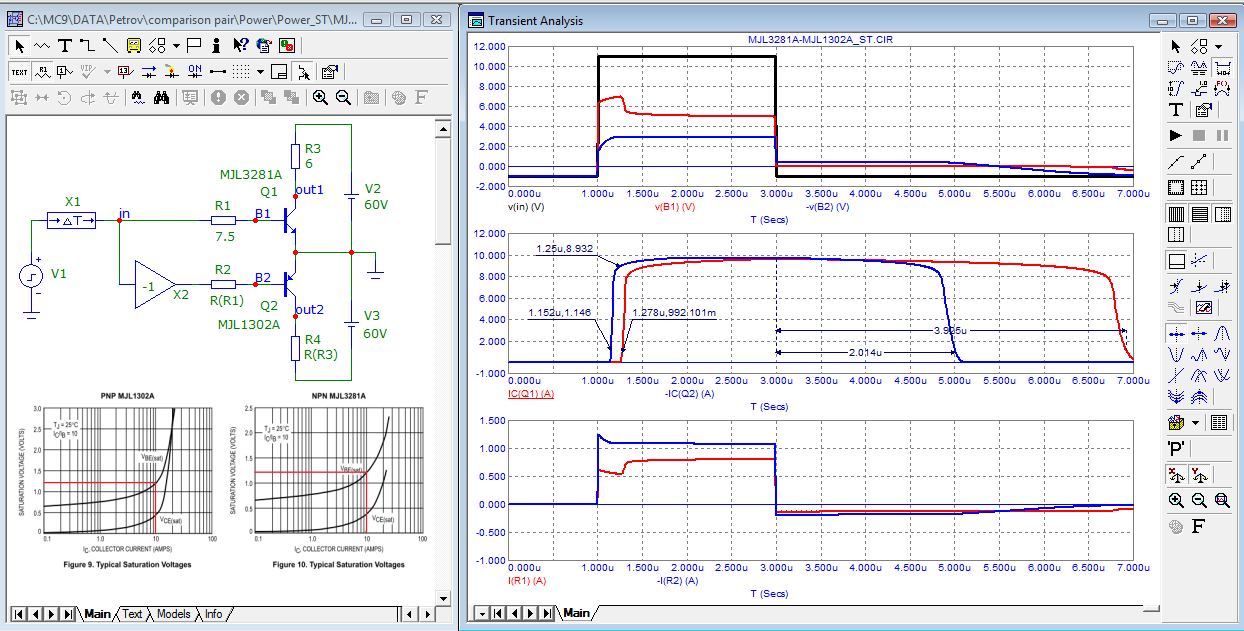The height and width of the screenshot is (631, 1244).
Task: Toggle the TEXT grid text display button
Action: click(19, 71)
